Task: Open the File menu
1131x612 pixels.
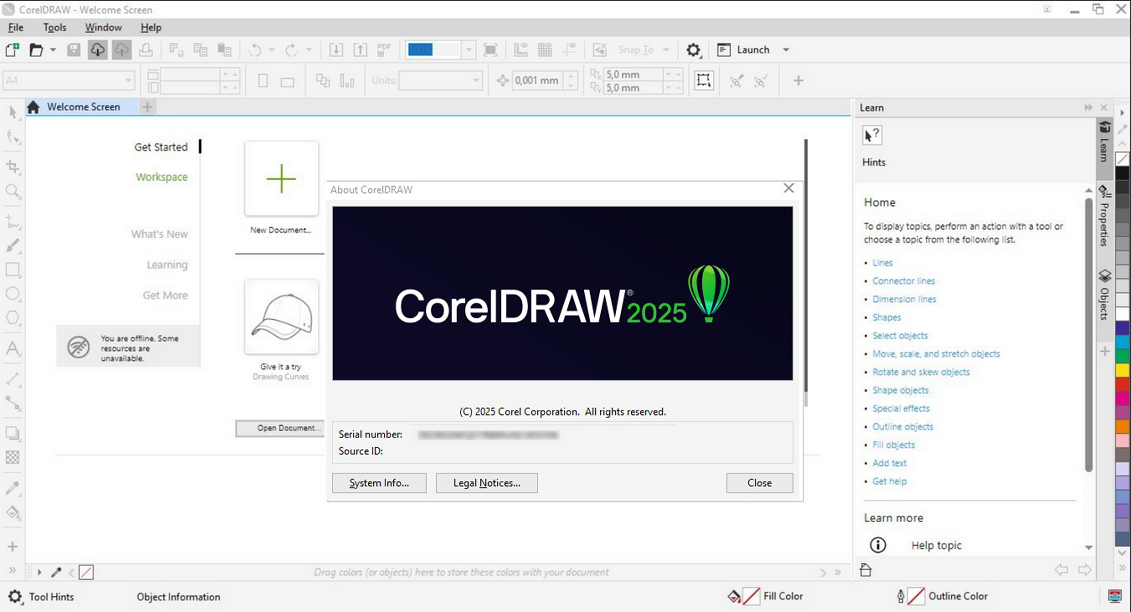Action: (x=15, y=27)
